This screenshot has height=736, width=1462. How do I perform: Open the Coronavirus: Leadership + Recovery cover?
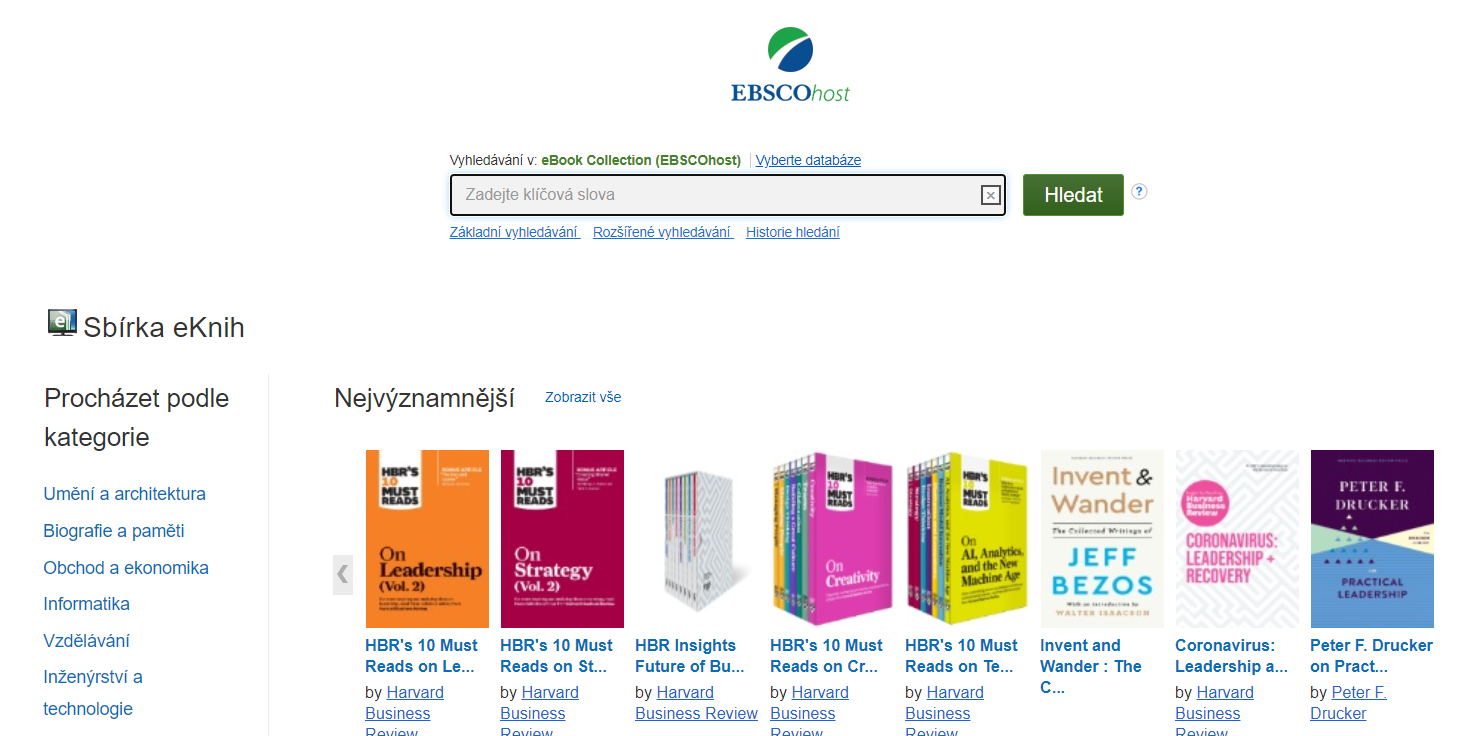1237,539
